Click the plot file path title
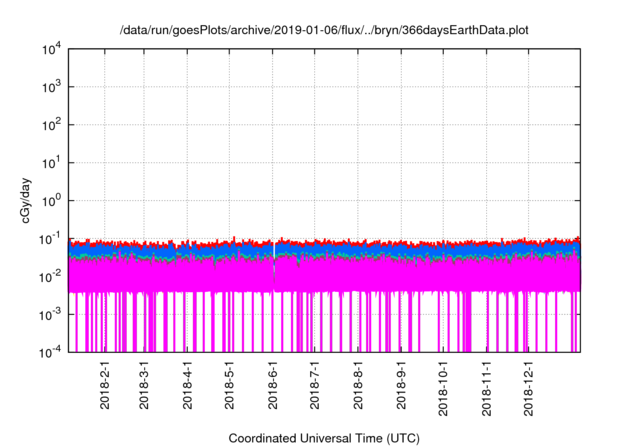Viewport: 640px width, 448px height. coord(324,30)
